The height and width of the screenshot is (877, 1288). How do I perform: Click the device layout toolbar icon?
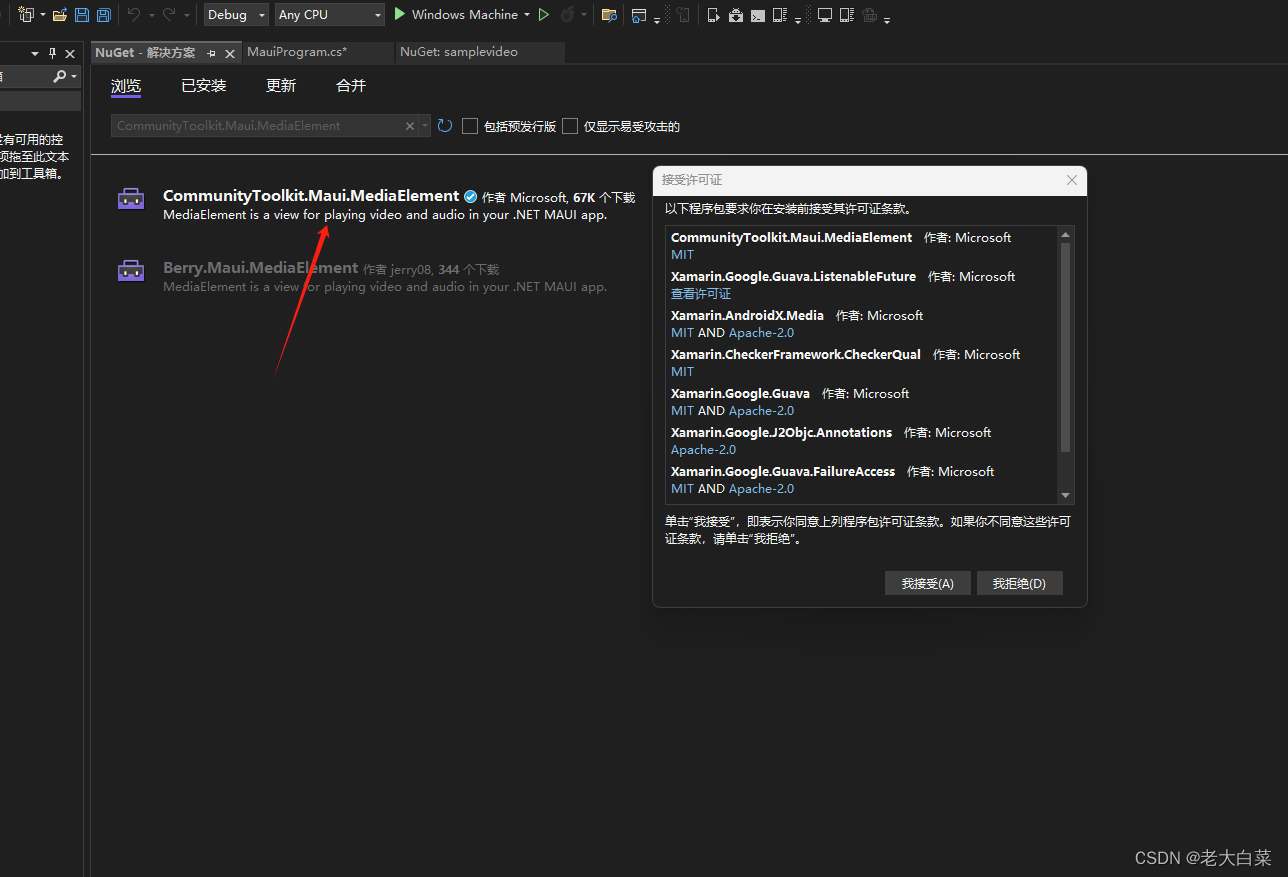tap(781, 14)
